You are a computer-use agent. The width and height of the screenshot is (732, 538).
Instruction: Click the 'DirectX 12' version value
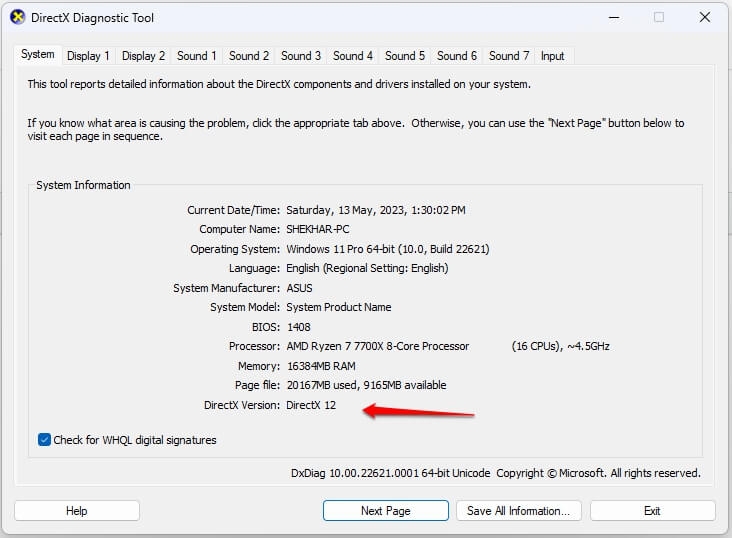311,405
